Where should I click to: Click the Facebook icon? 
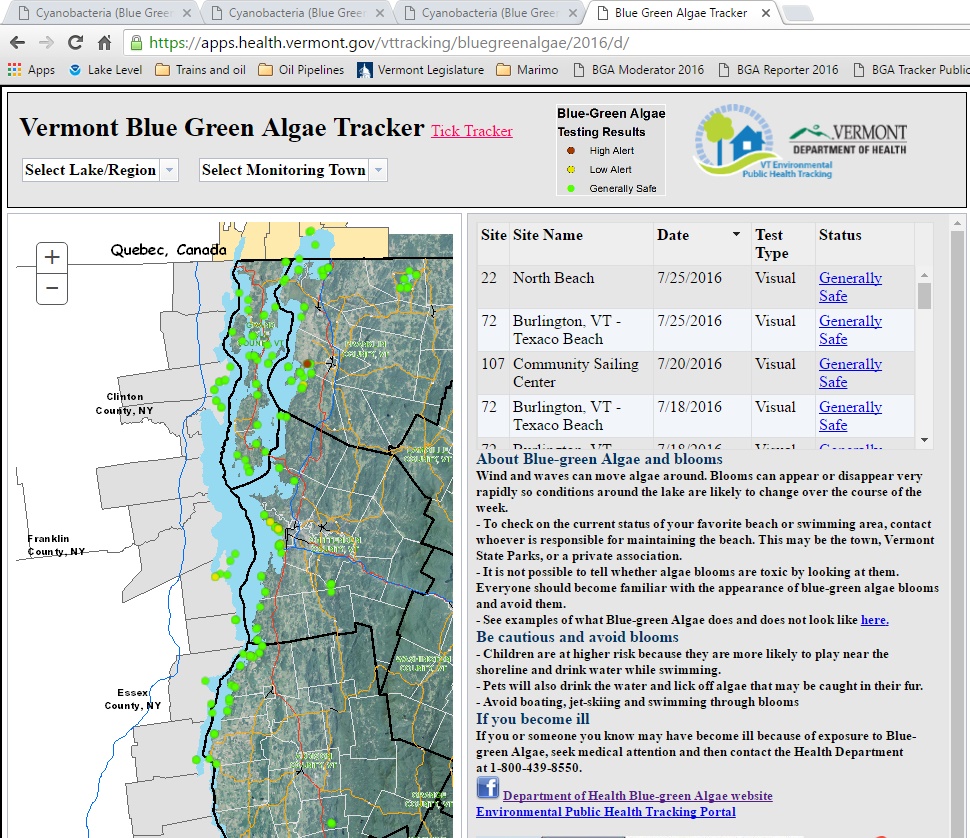(487, 788)
